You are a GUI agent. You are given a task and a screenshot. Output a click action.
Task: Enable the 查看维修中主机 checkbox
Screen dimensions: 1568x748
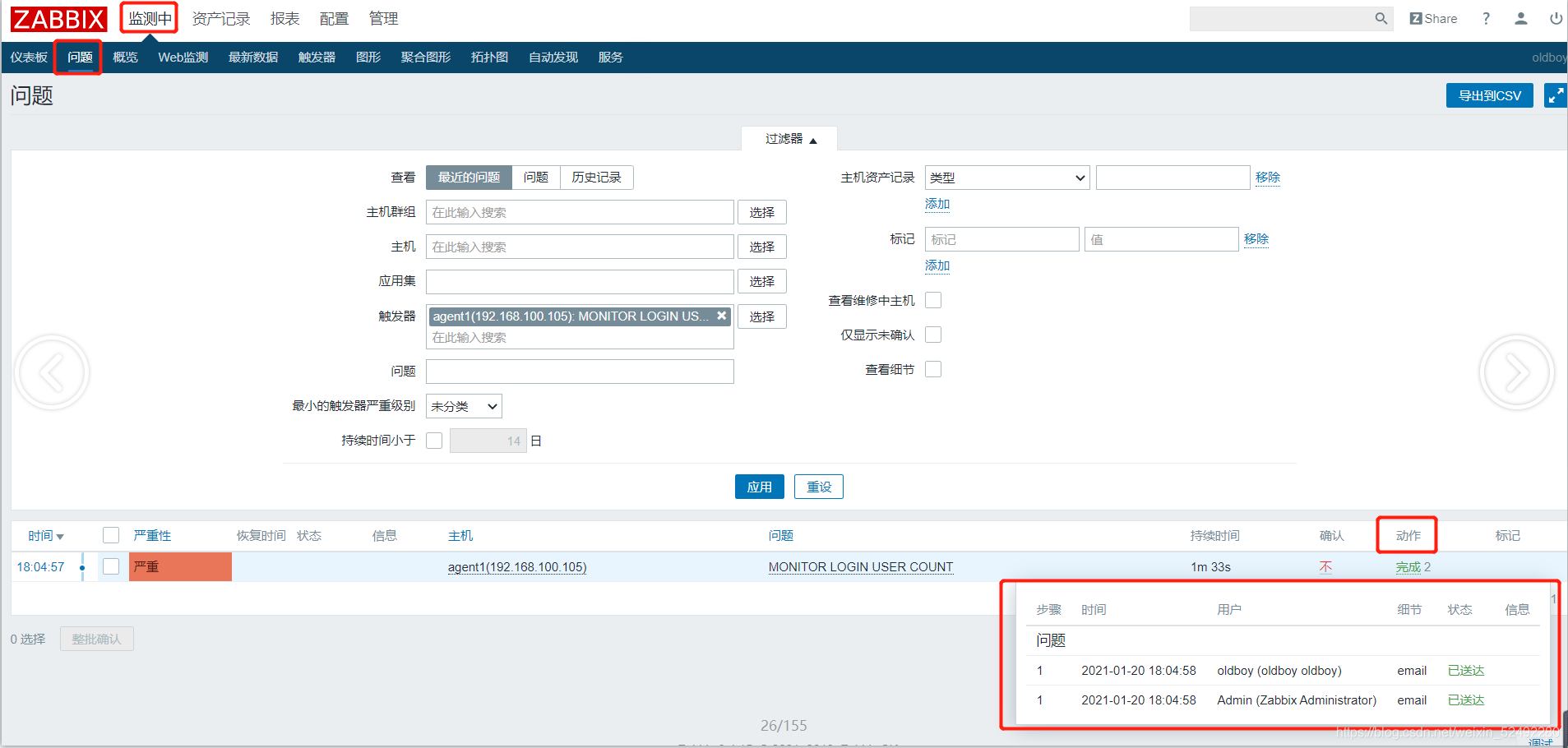click(x=933, y=300)
